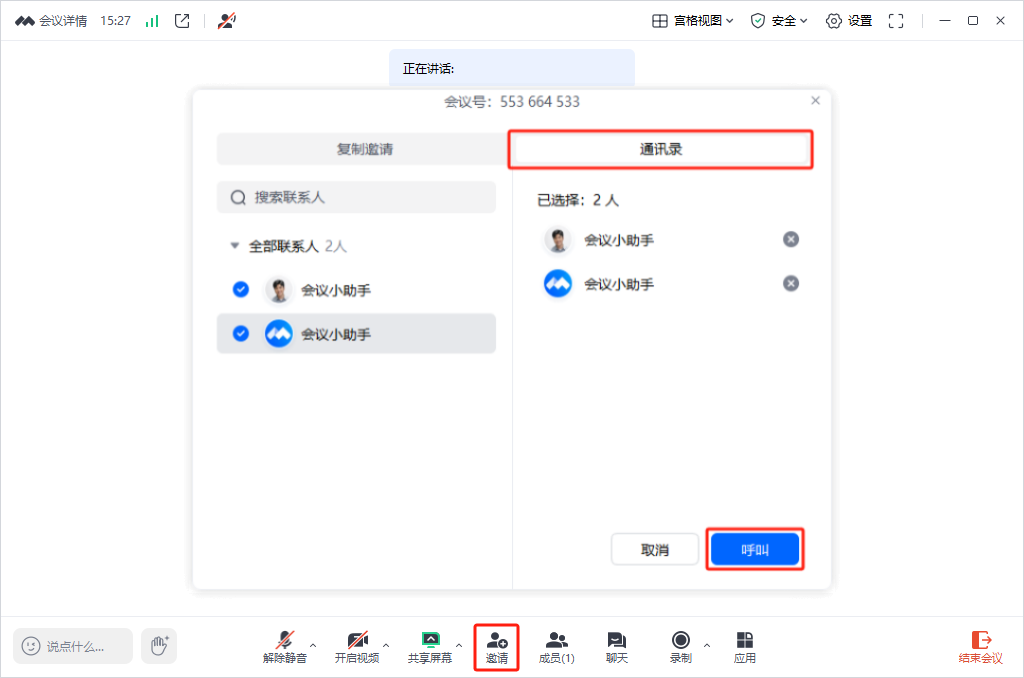This screenshot has height=678, width=1024.
Task: Enter full screen mode
Action: 896,21
